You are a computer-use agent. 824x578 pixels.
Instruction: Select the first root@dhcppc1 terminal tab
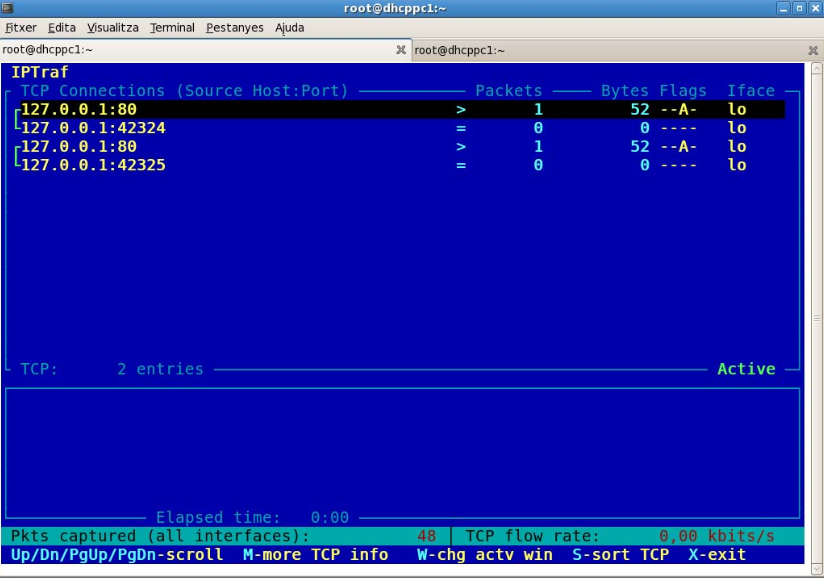[x=190, y=50]
